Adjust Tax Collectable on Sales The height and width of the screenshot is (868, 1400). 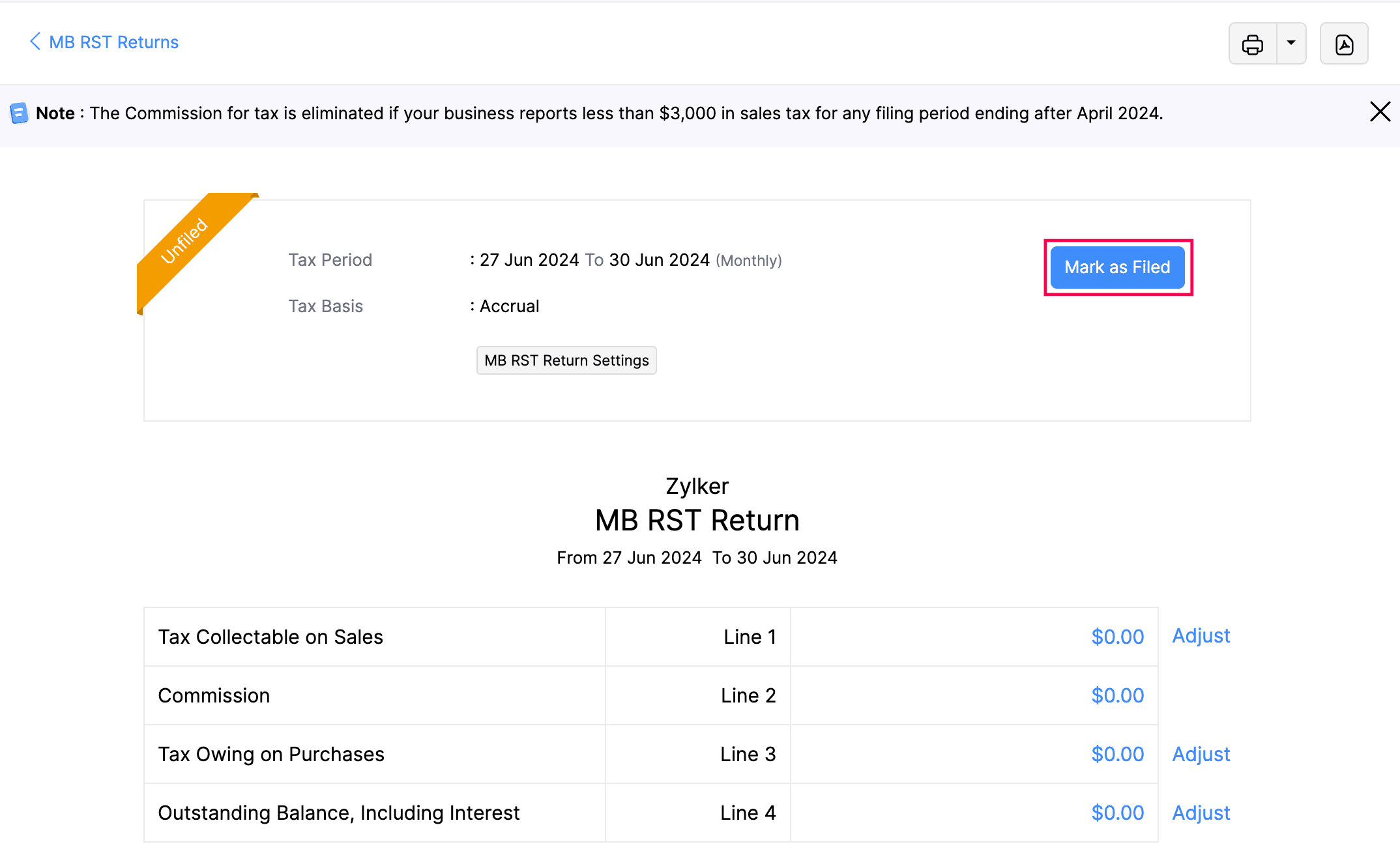click(1201, 636)
